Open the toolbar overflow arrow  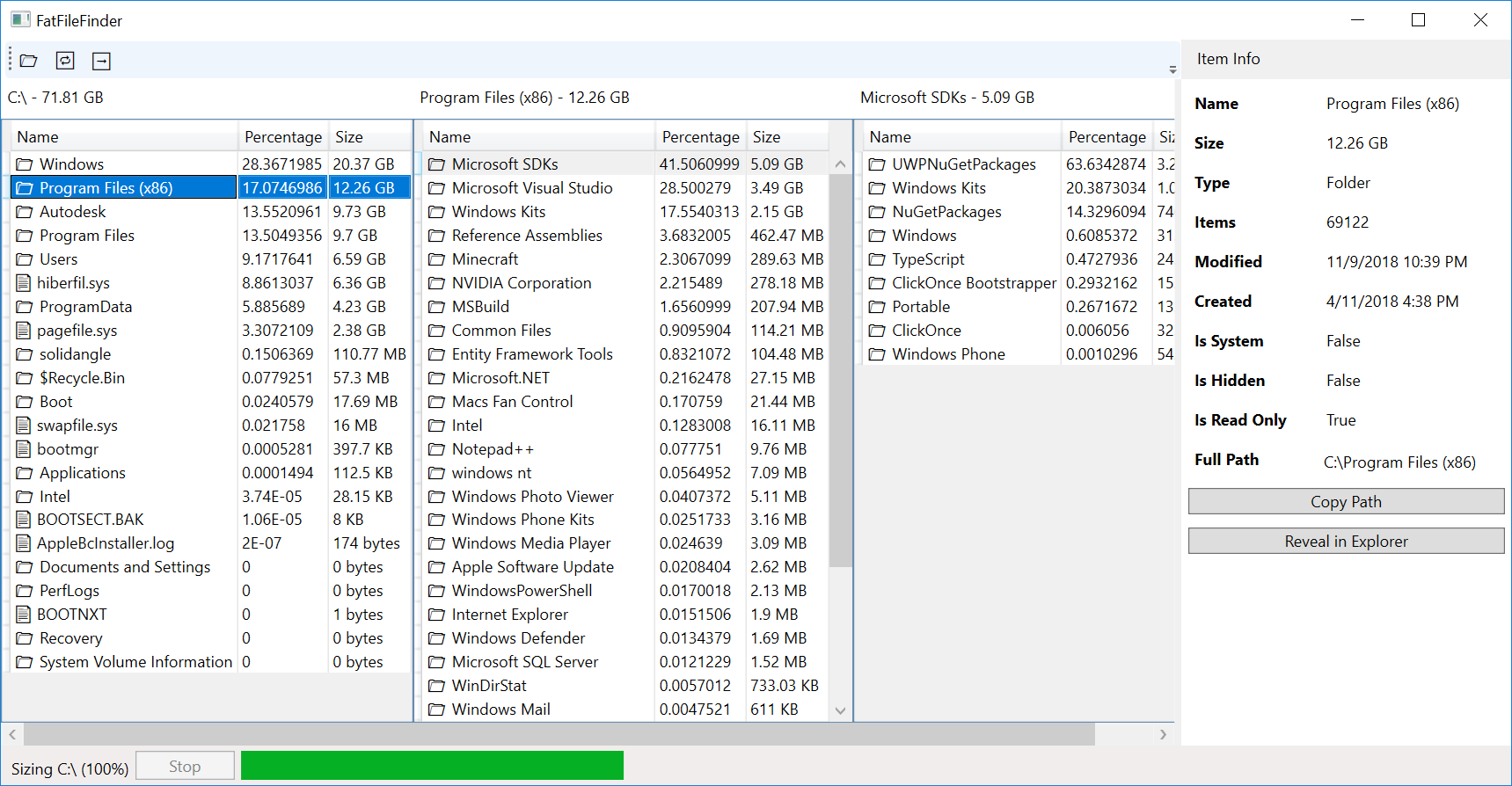tap(1172, 69)
